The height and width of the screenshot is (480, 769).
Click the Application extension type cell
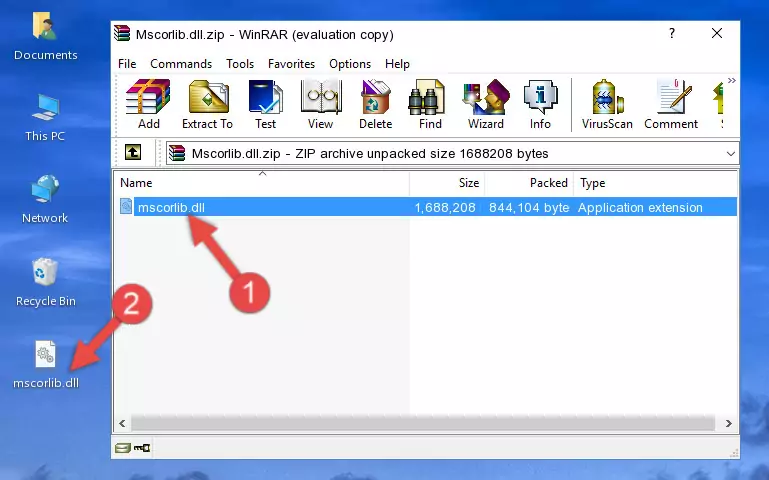(x=640, y=207)
